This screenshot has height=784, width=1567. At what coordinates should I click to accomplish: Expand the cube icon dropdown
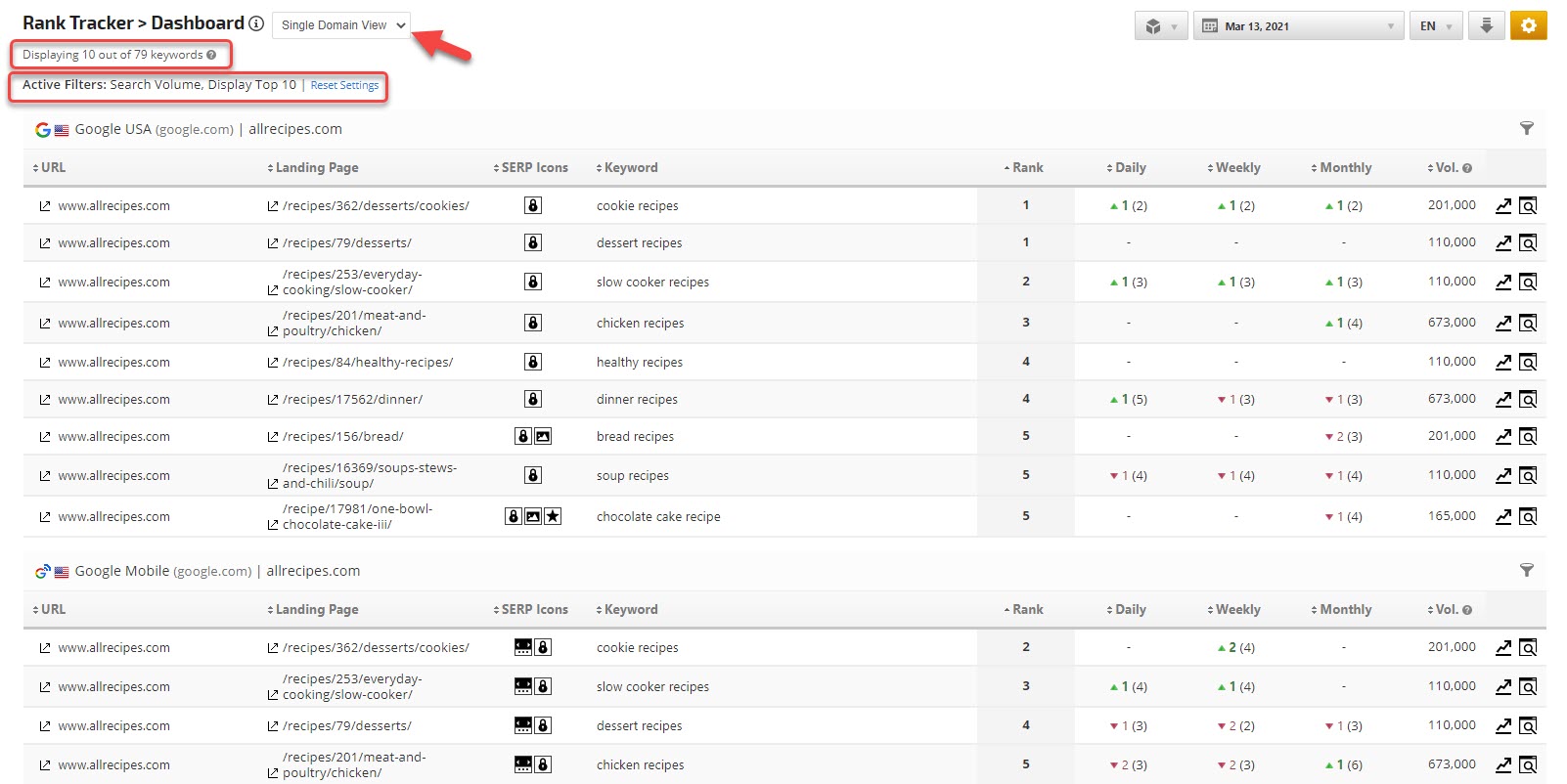tap(1161, 26)
